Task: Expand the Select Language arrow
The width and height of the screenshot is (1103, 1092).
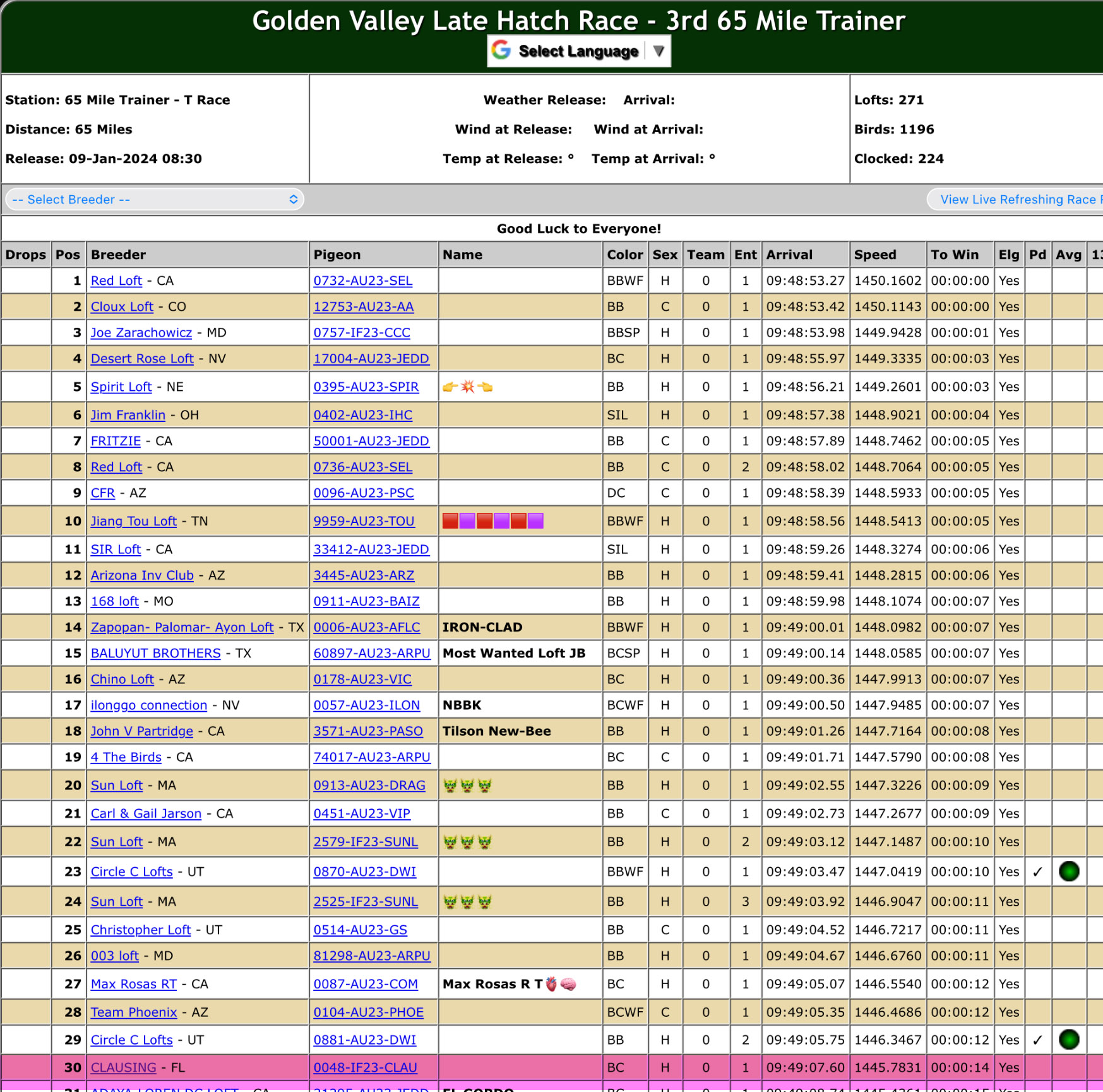Action: tap(659, 51)
